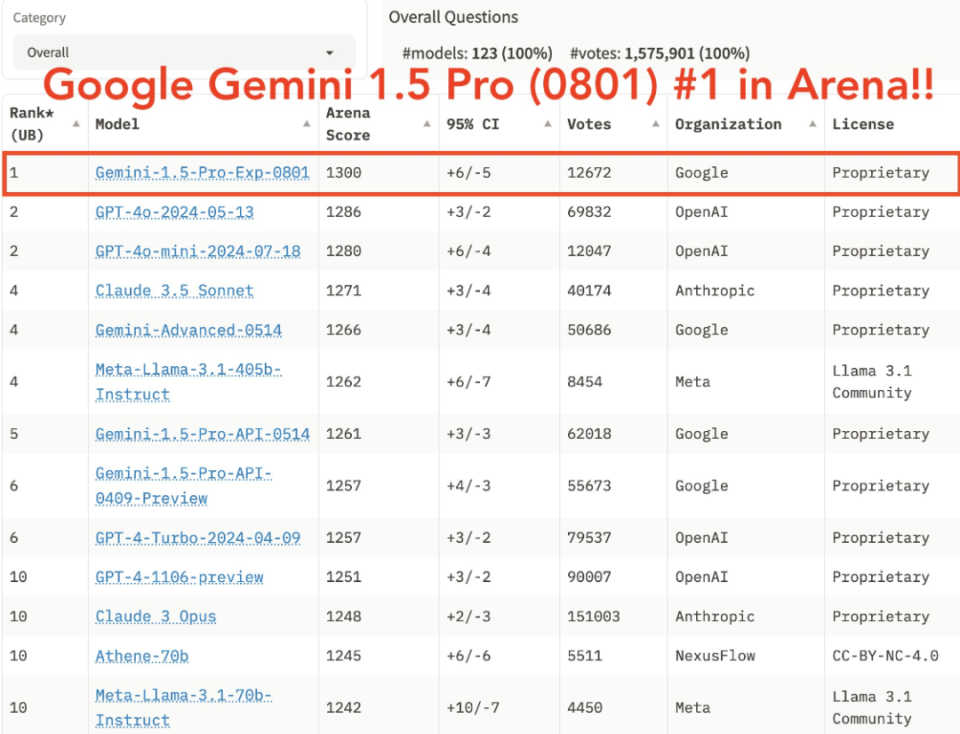
Task: Open the Gemini-Advanced-0514 link
Action: [x=188, y=330]
